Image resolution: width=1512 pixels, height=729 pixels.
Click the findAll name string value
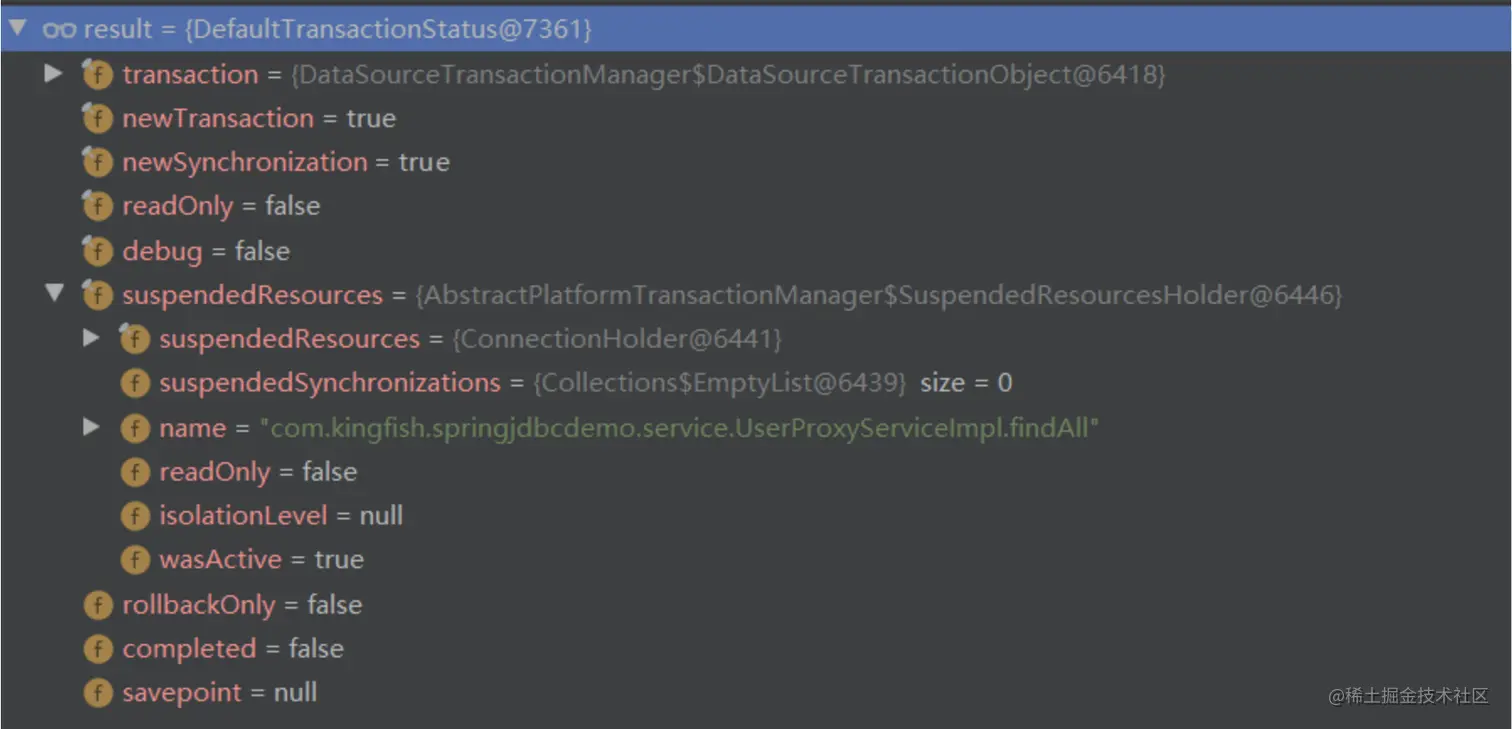tap(679, 428)
